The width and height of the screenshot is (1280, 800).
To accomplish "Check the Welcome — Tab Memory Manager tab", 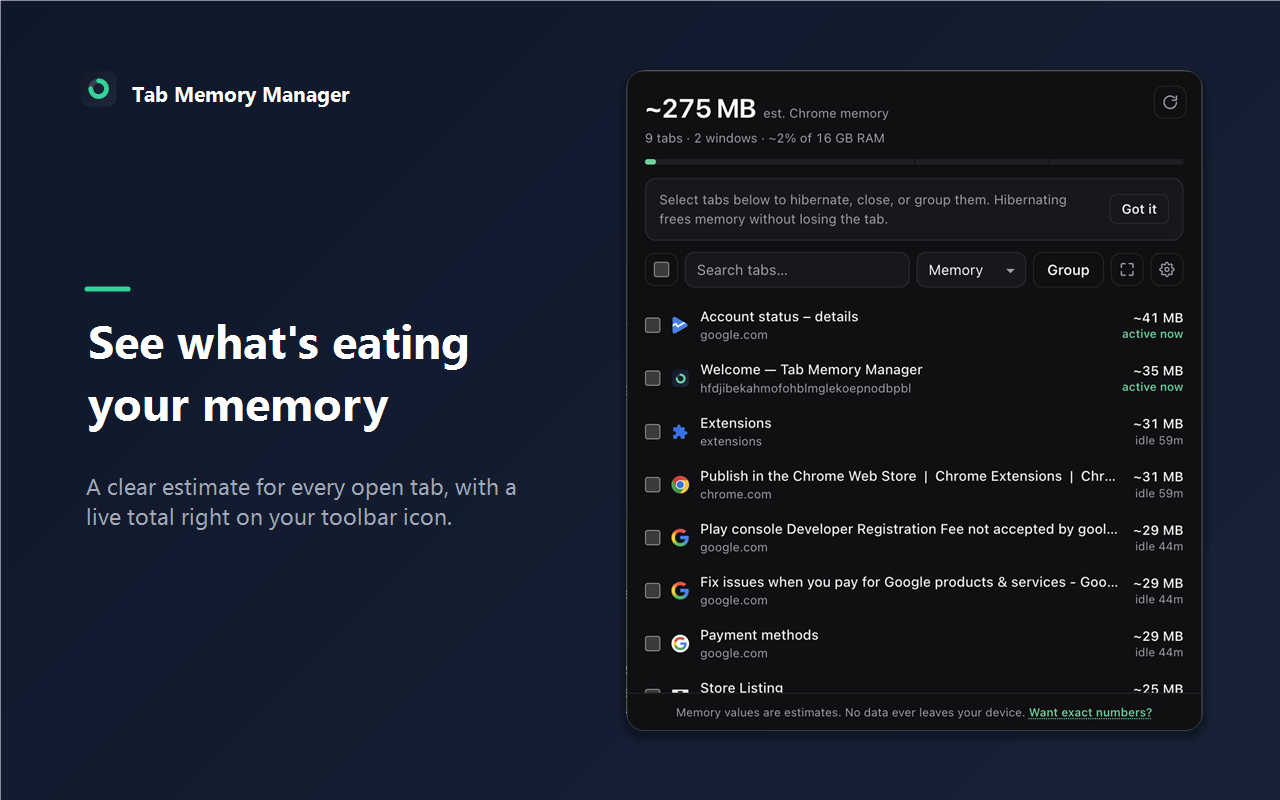I will pos(653,378).
